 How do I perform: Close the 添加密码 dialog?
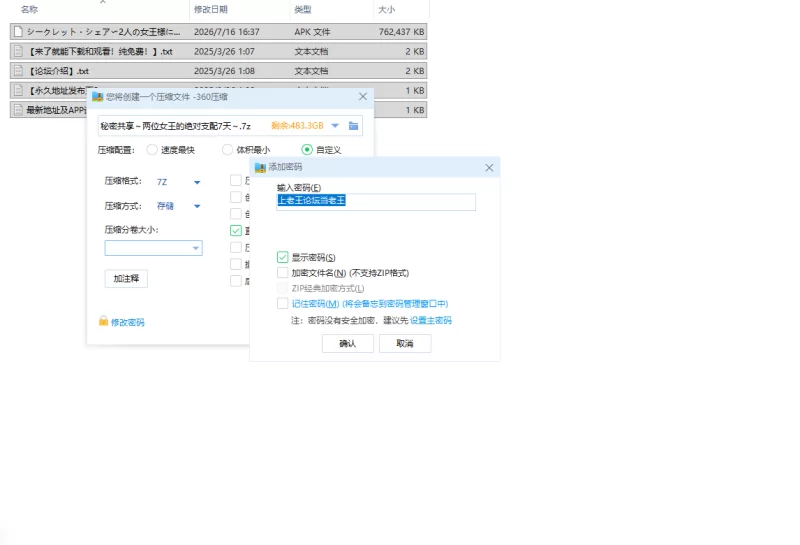[489, 167]
